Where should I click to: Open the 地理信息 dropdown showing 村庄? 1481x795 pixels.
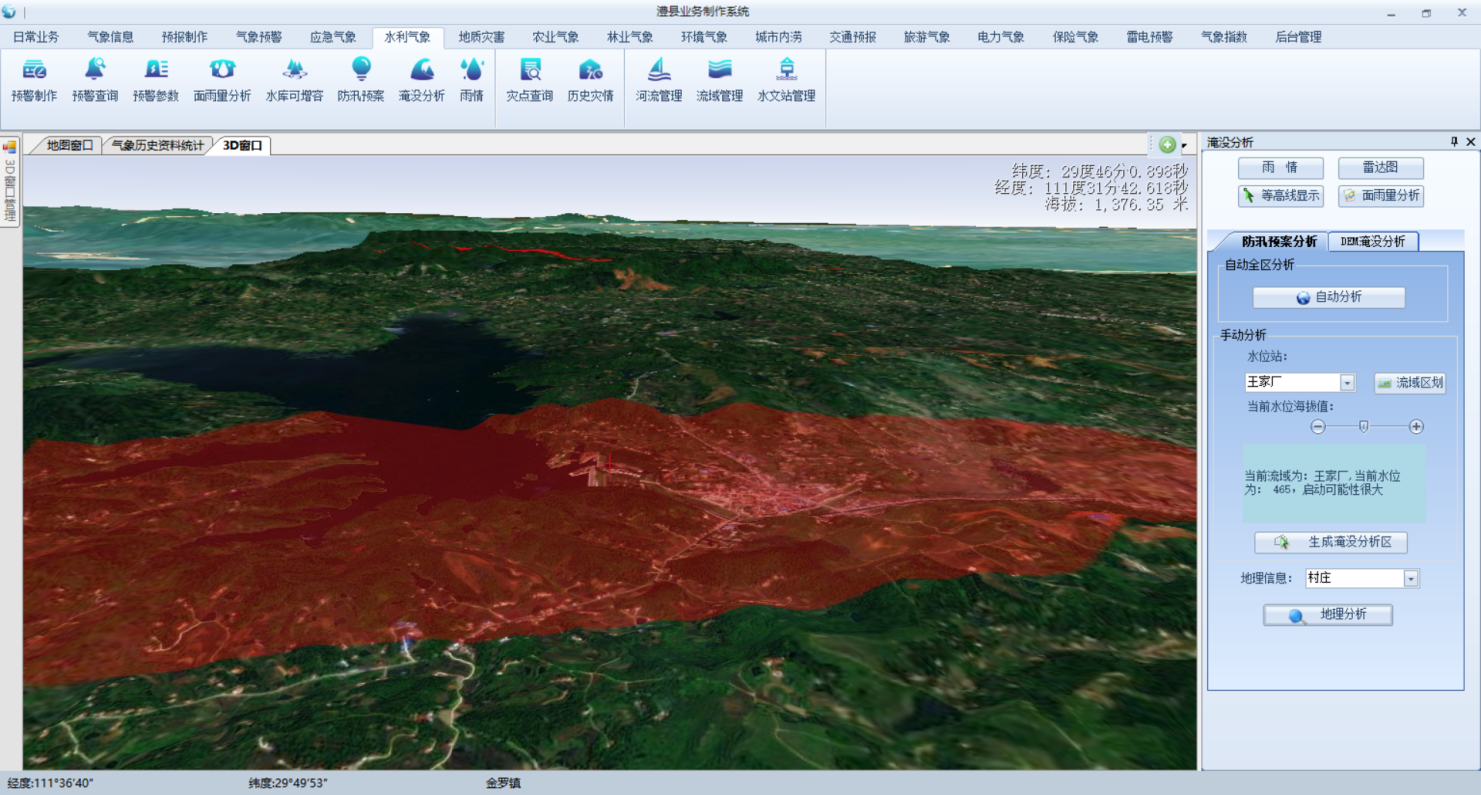click(x=1411, y=579)
